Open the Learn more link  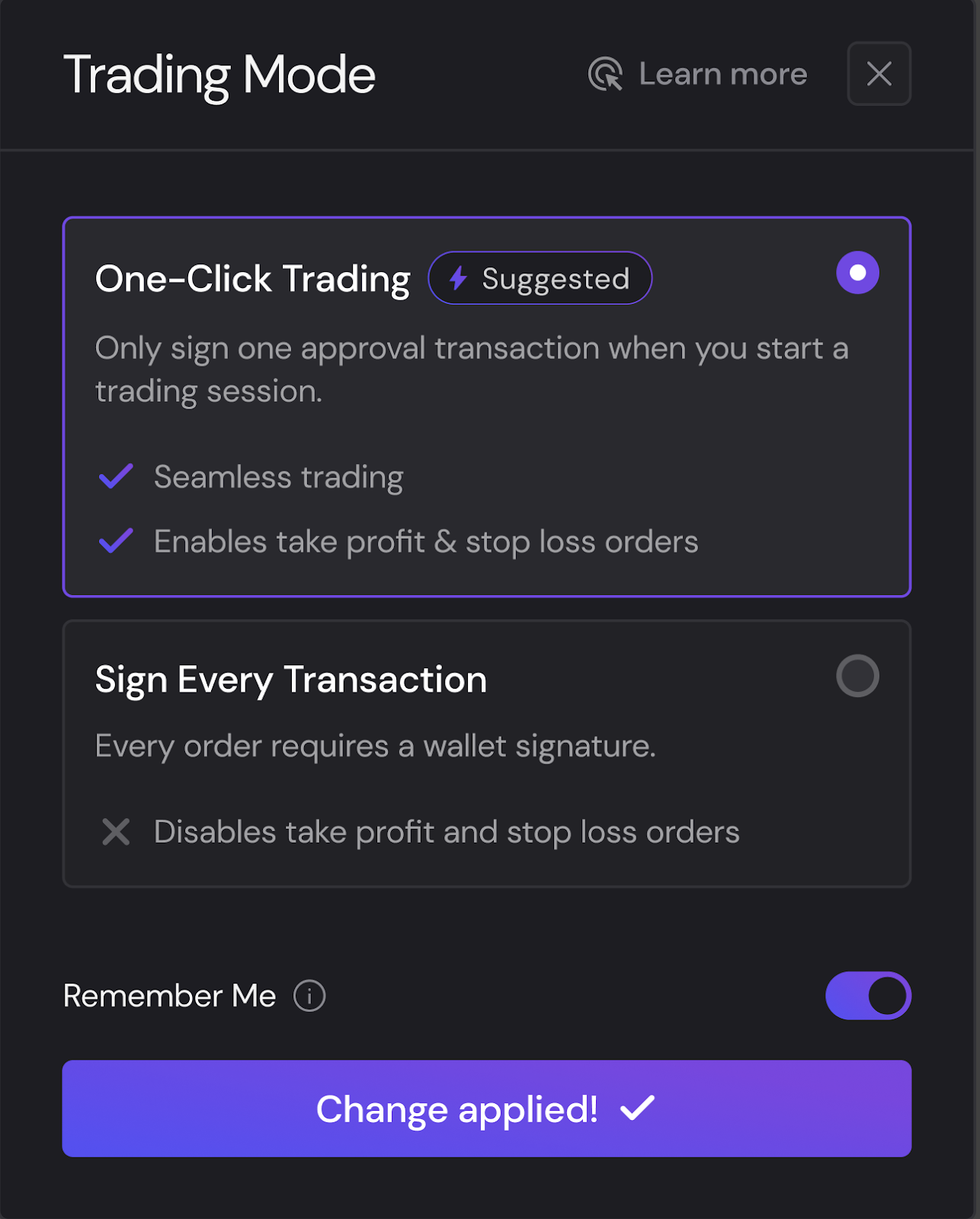(x=722, y=75)
